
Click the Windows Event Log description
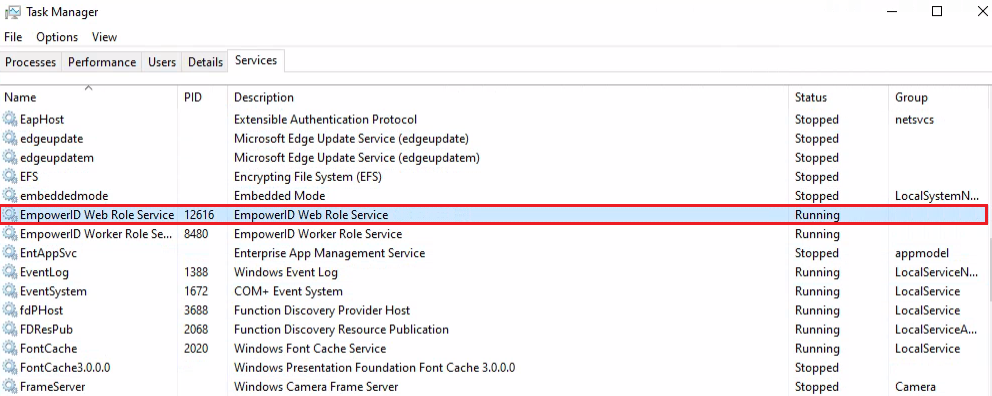click(286, 273)
